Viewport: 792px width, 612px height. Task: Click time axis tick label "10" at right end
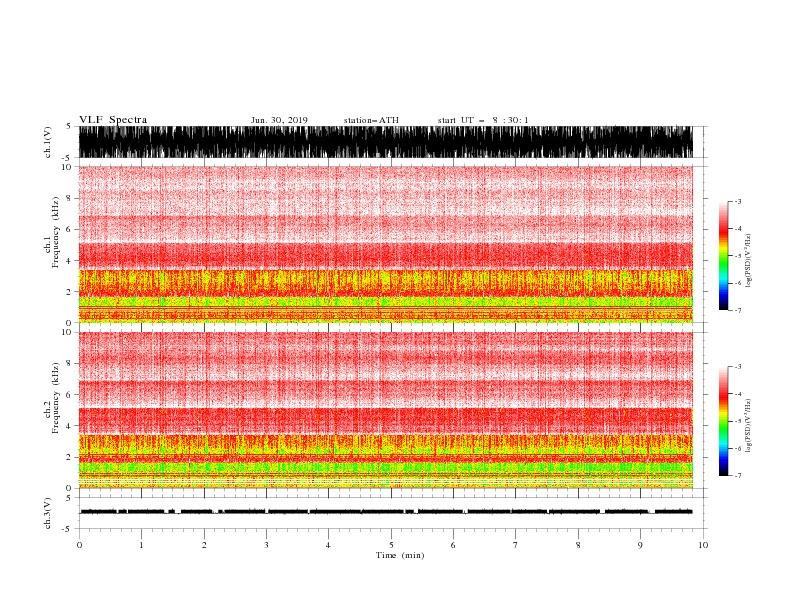pyautogui.click(x=703, y=545)
